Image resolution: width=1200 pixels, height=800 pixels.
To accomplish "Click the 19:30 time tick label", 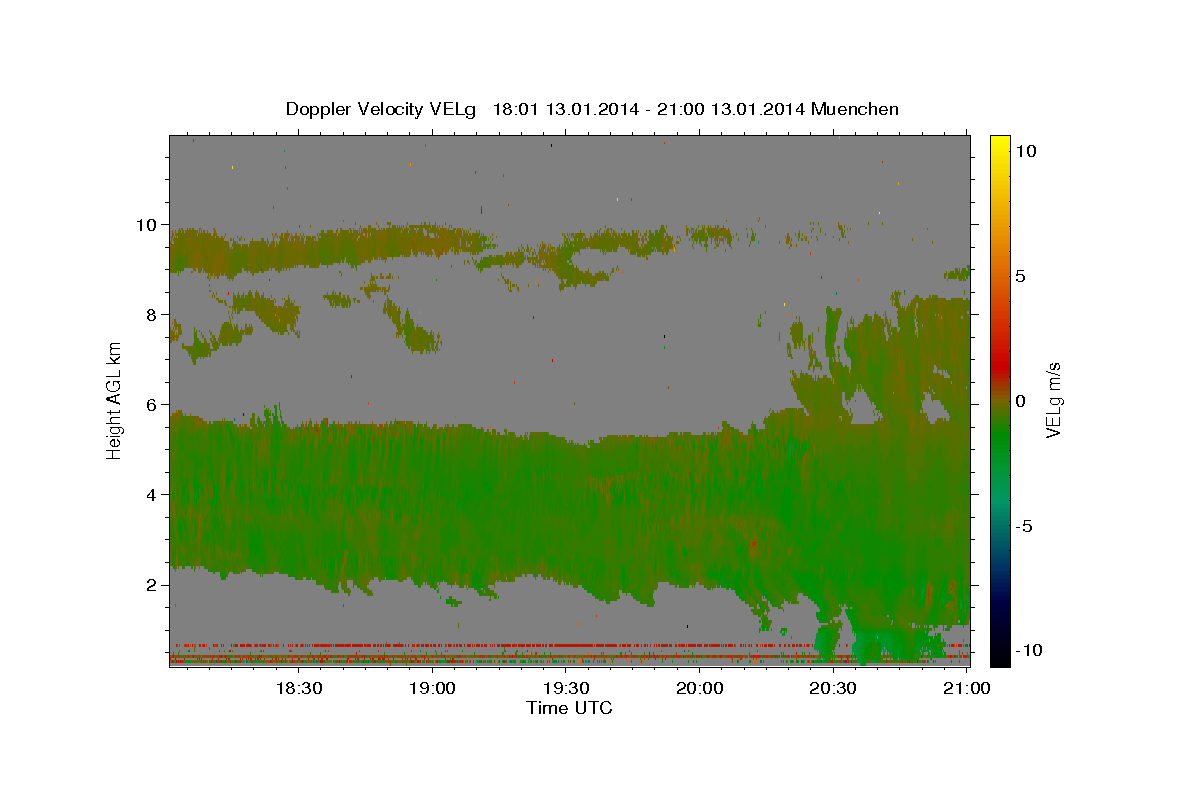I will [x=566, y=688].
